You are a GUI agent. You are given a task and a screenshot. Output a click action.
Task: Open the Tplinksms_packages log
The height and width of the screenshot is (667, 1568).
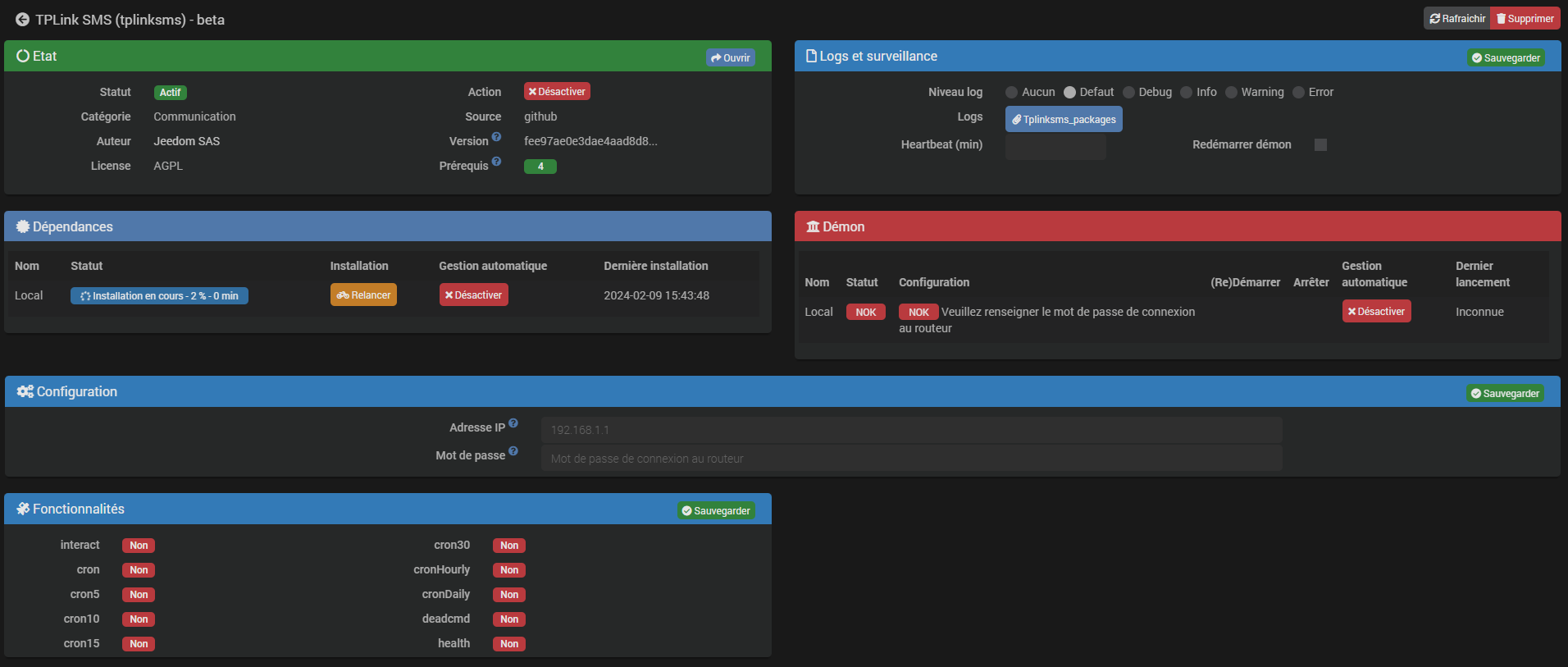point(1064,119)
